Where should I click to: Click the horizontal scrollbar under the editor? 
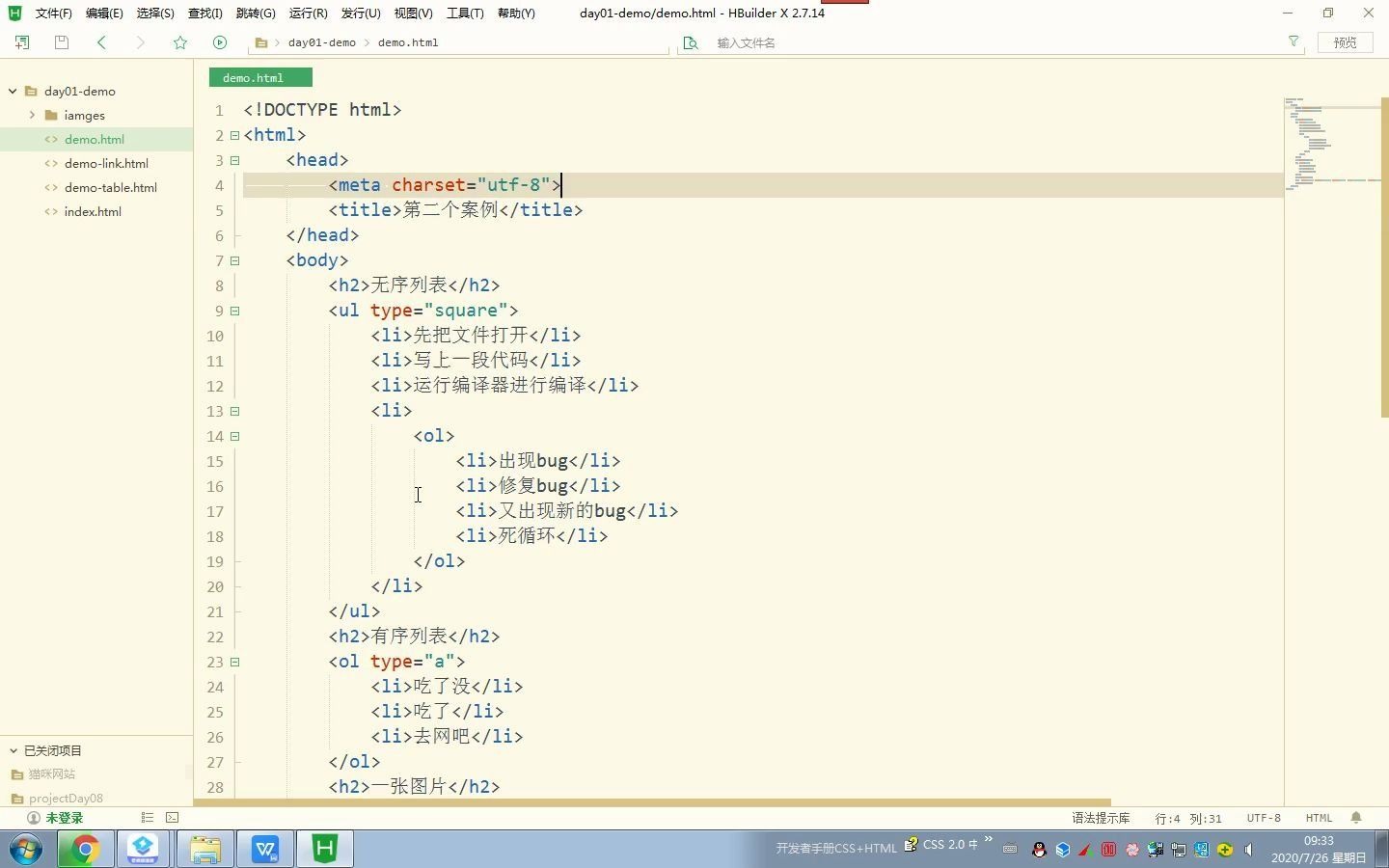652,801
